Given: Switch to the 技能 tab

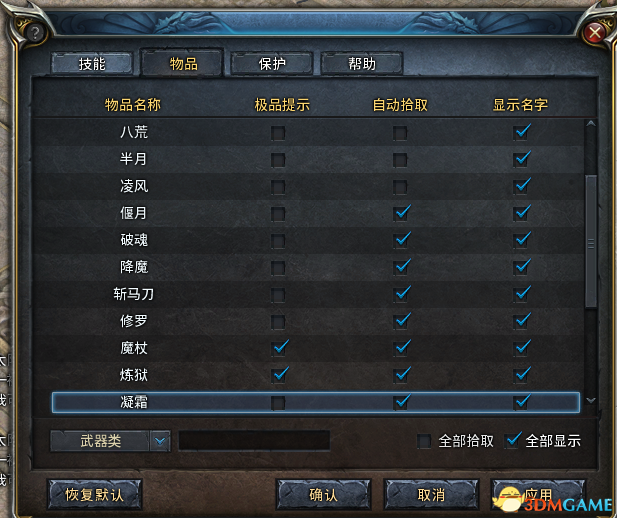Looking at the screenshot, I should (92, 64).
